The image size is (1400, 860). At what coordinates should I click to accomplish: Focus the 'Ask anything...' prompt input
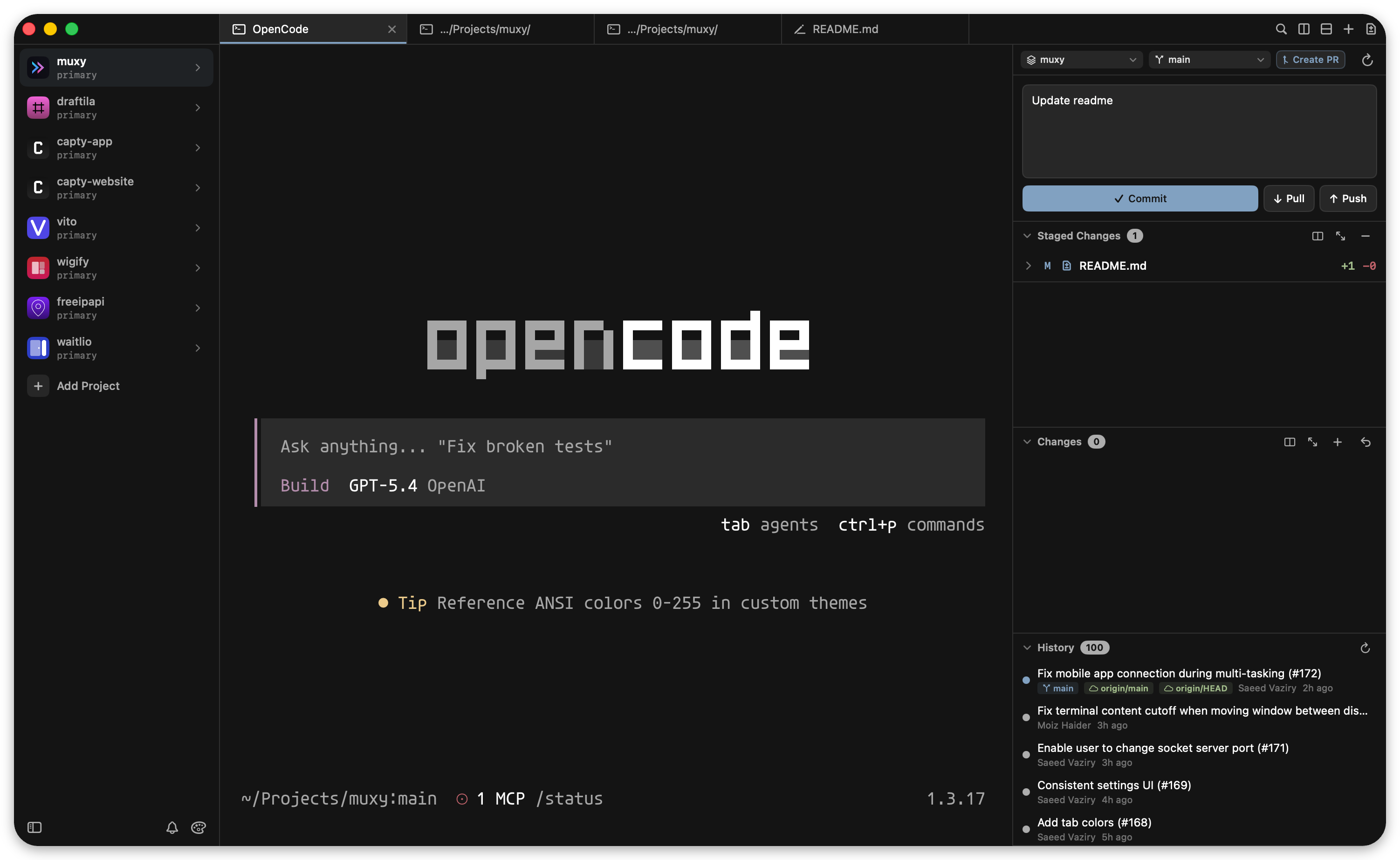point(622,446)
